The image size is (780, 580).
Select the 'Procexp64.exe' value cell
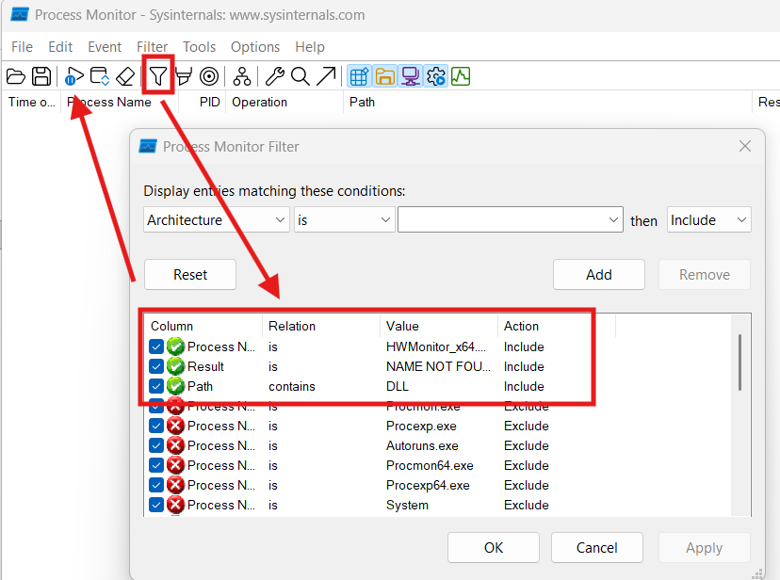coord(428,485)
